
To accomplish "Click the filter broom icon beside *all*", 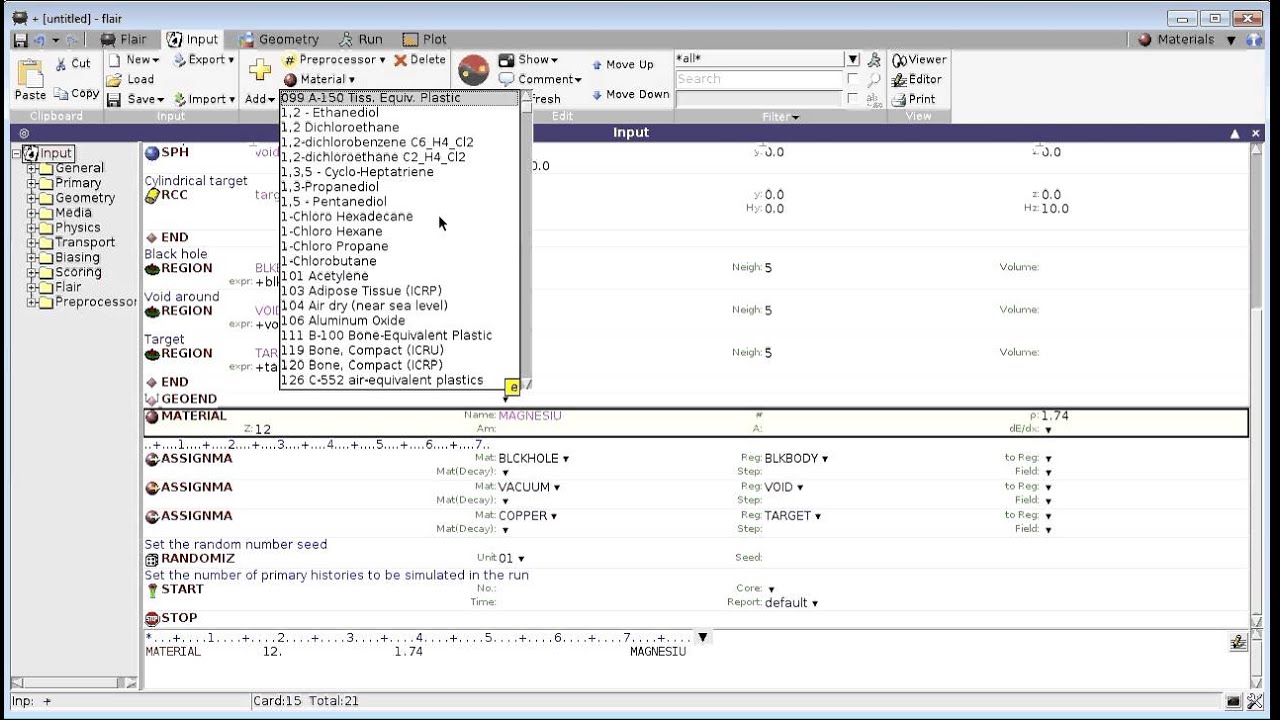I will click(x=875, y=60).
